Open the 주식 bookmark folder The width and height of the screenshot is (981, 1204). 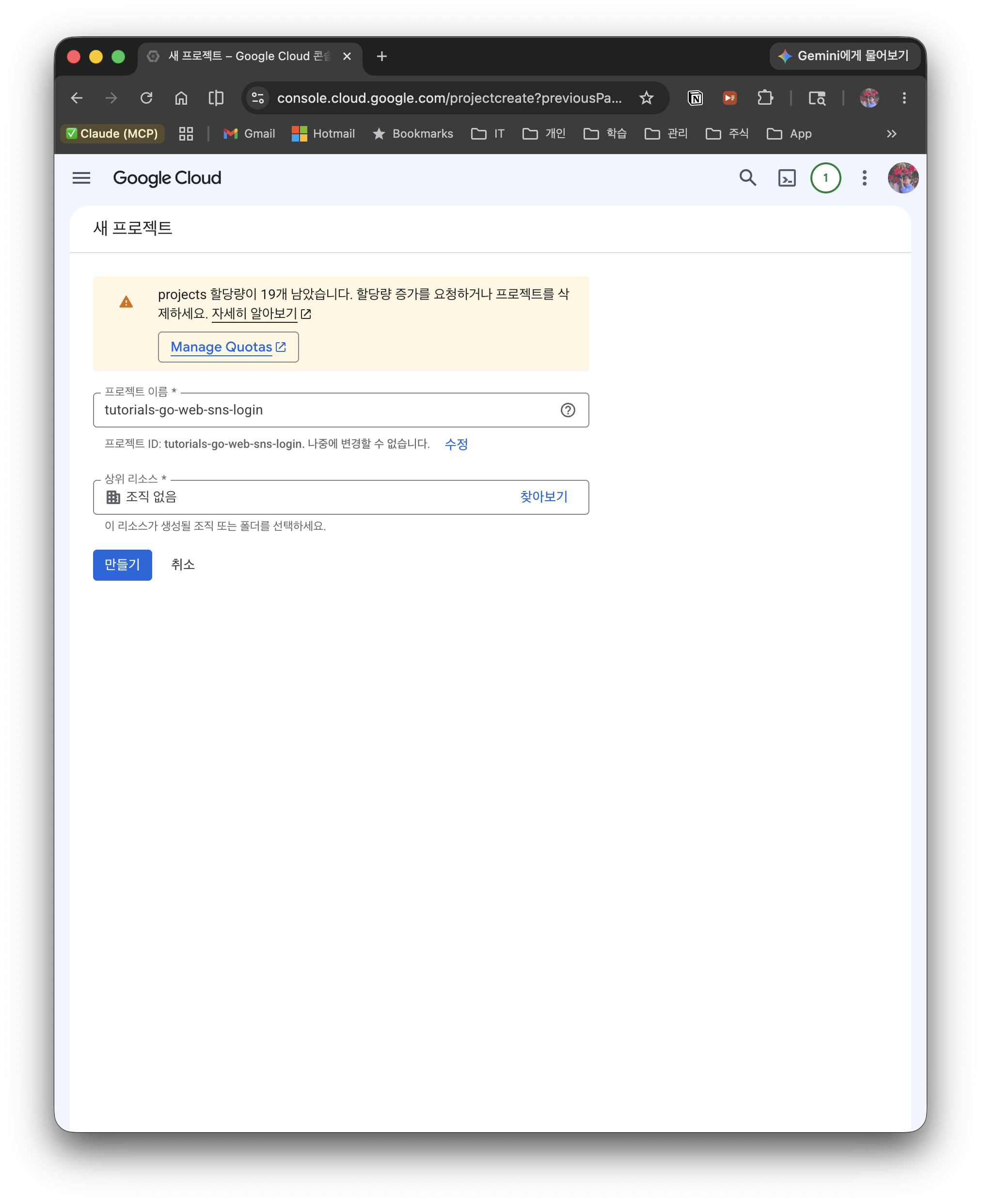[728, 134]
